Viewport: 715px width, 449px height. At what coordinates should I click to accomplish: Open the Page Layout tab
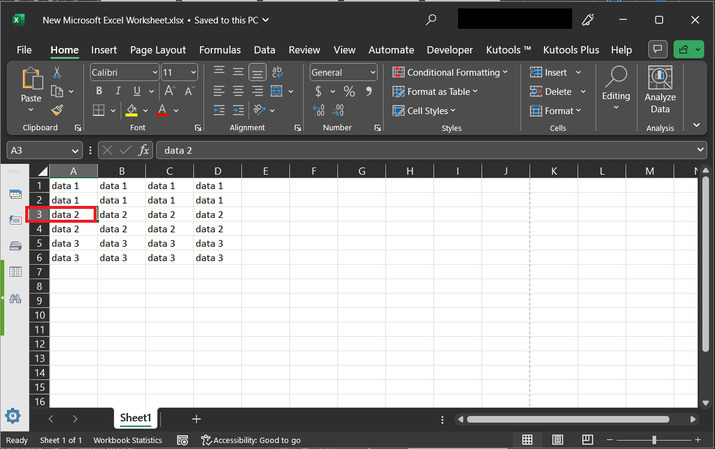pyautogui.click(x=157, y=50)
